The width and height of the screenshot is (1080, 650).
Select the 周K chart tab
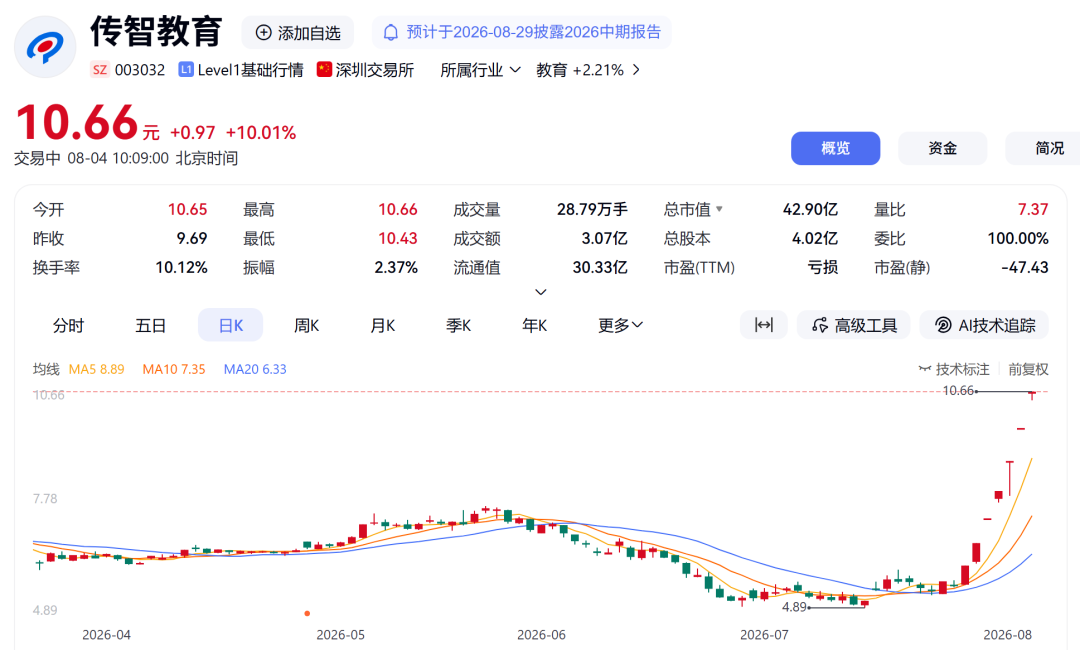click(307, 325)
